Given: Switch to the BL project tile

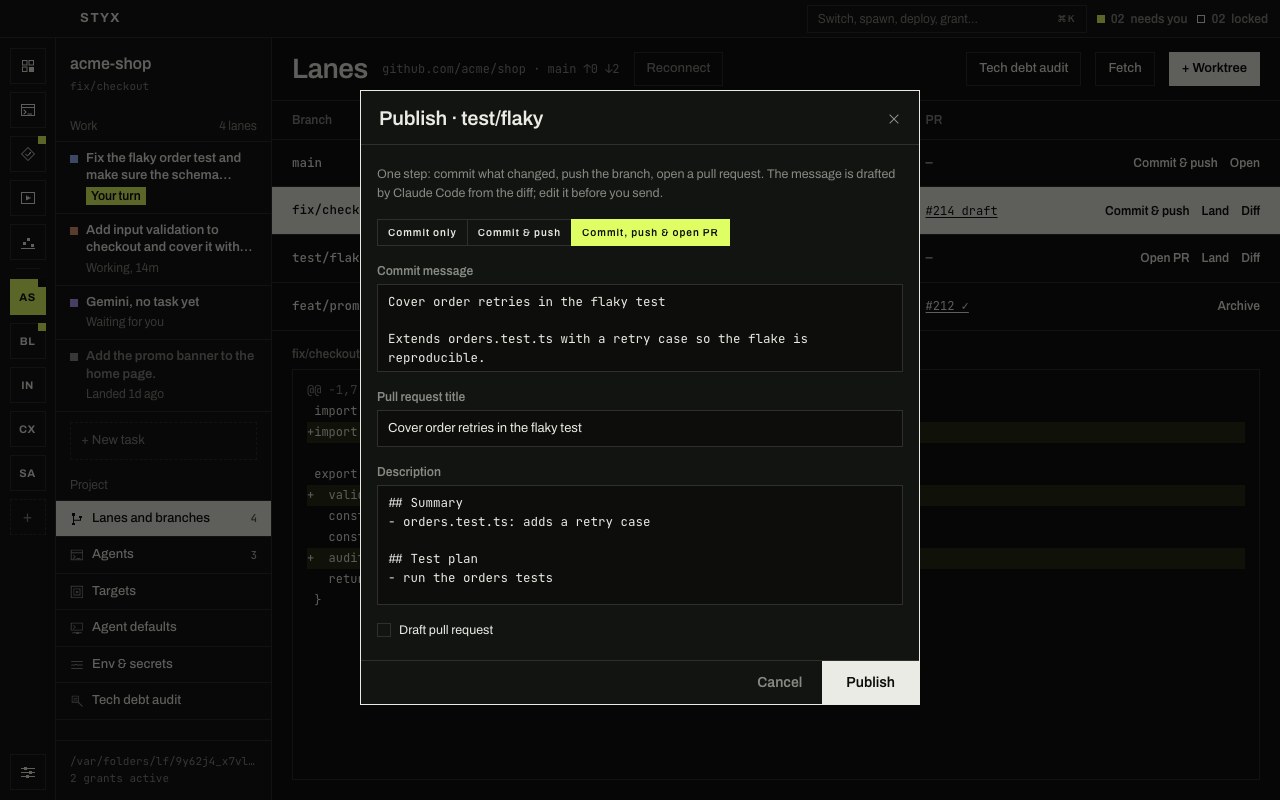Looking at the screenshot, I should tap(27, 341).
